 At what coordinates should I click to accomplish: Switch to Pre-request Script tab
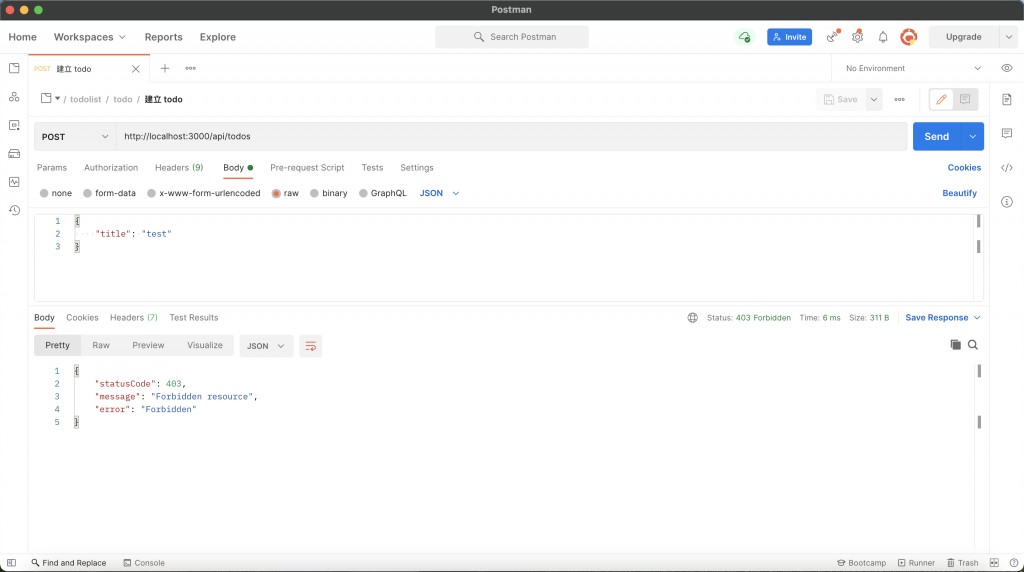click(307, 168)
